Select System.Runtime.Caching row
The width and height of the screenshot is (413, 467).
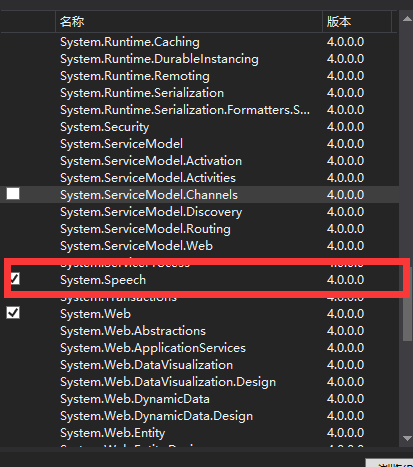point(199,42)
